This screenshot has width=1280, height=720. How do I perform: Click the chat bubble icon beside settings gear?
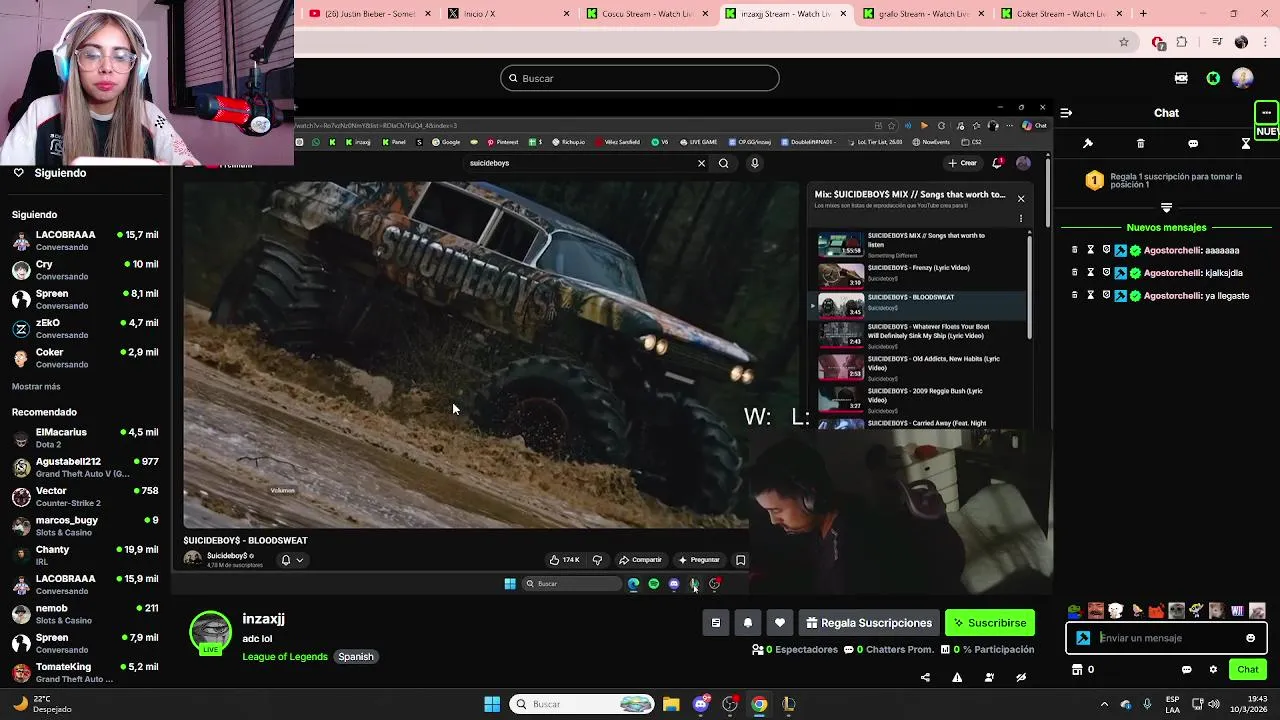(x=1187, y=670)
